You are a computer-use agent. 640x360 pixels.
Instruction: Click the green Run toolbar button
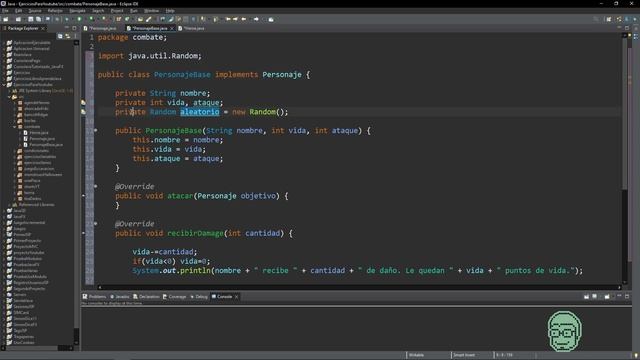point(79,19)
